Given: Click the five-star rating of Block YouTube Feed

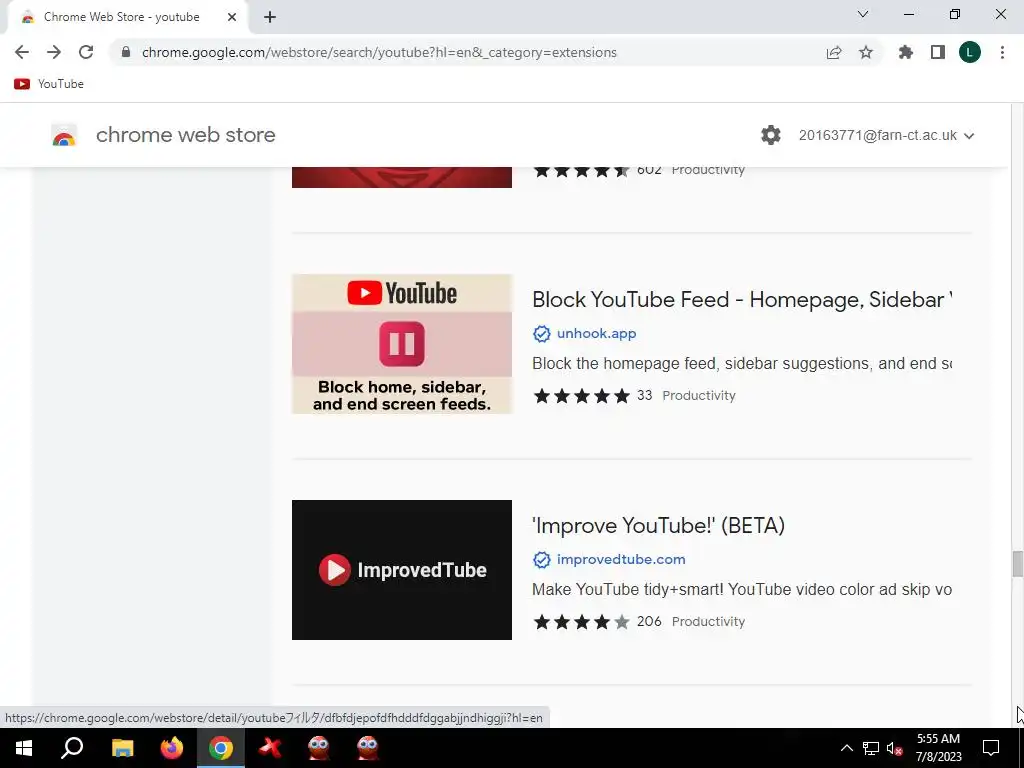Looking at the screenshot, I should point(581,396).
